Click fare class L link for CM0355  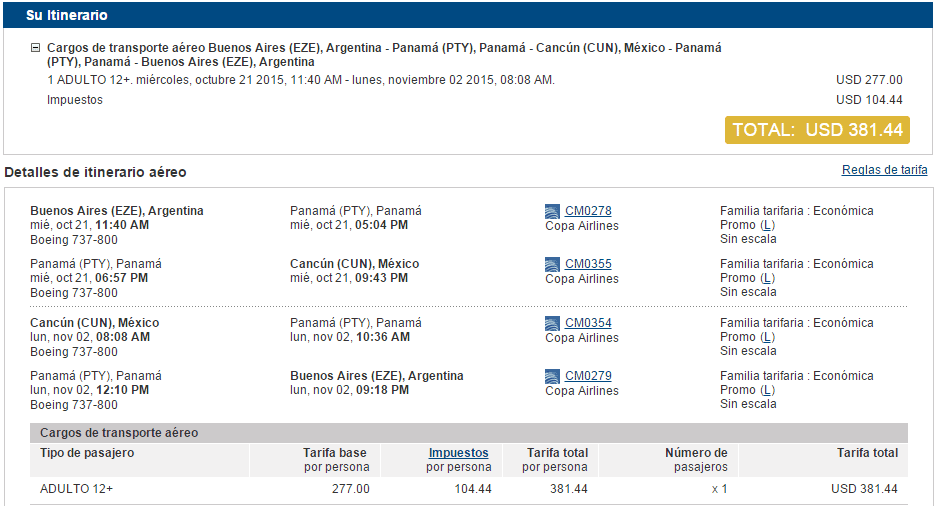tap(767, 279)
